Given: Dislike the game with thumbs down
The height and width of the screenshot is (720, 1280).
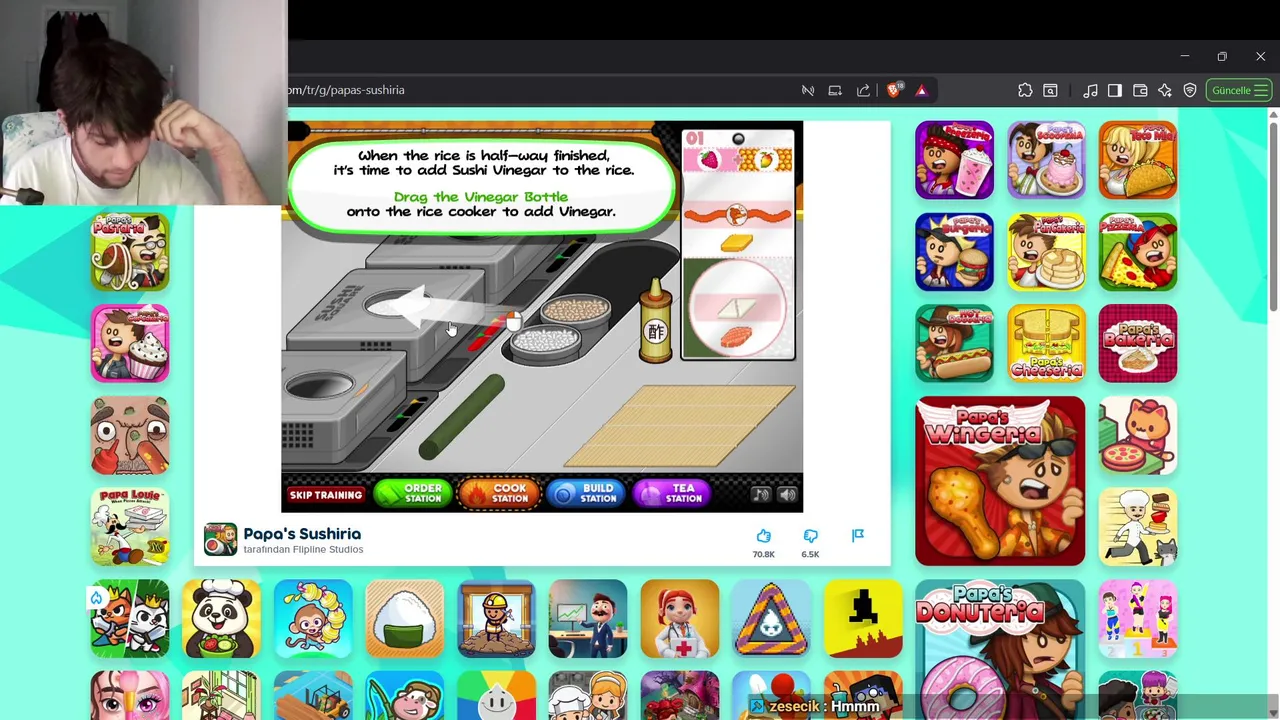Looking at the screenshot, I should 810,537.
